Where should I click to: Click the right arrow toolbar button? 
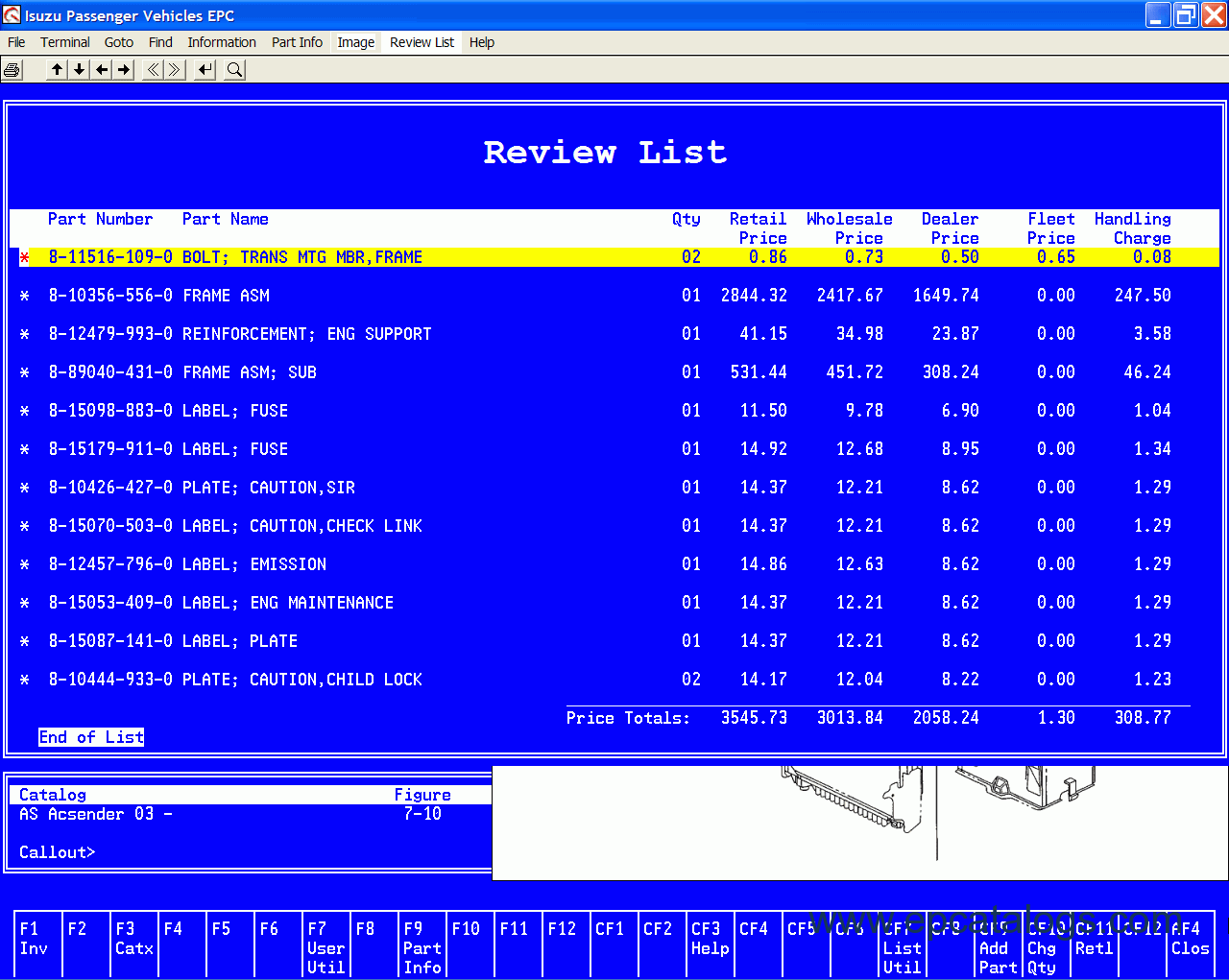124,69
